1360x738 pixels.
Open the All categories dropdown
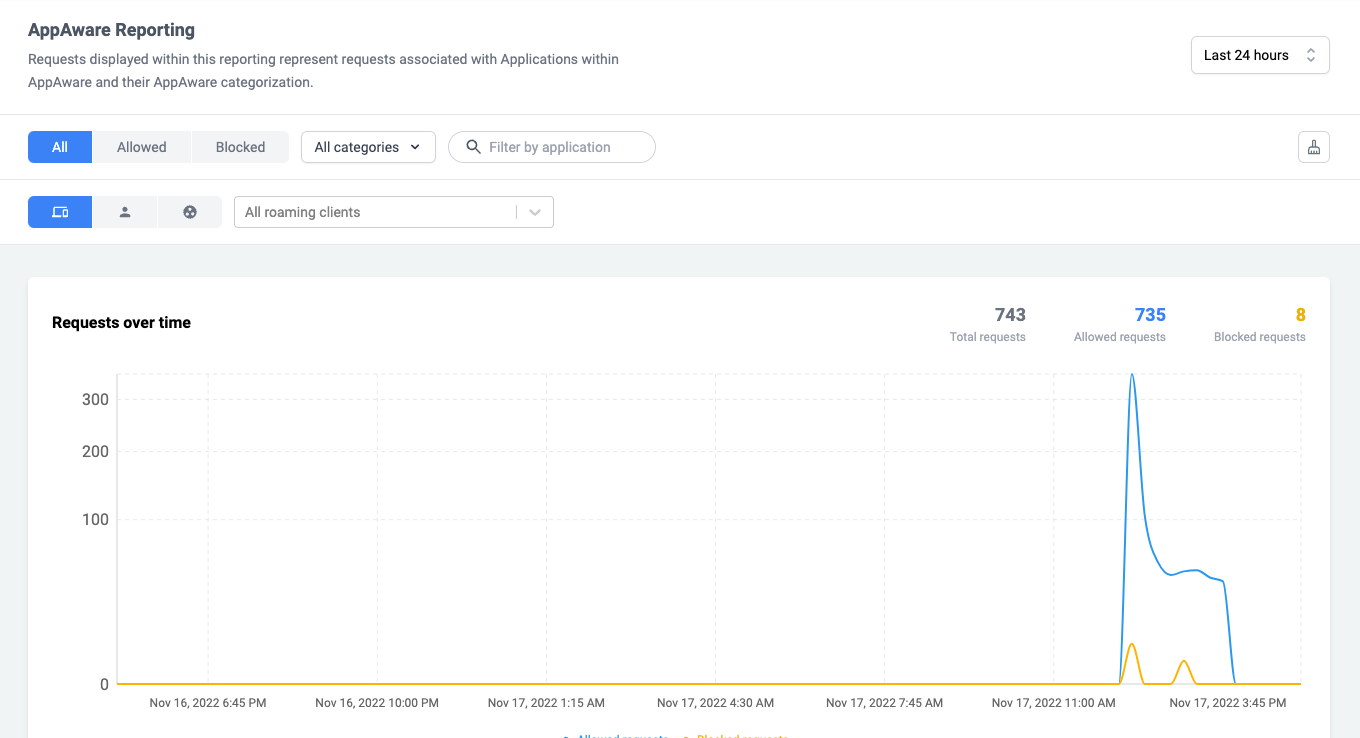point(368,147)
